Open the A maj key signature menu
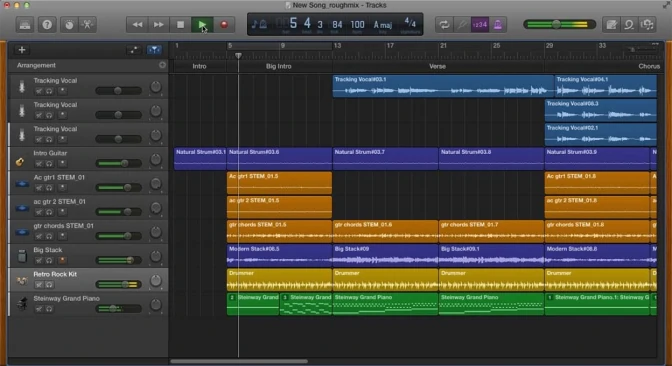Screen dimensions: 672x366 point(383,25)
